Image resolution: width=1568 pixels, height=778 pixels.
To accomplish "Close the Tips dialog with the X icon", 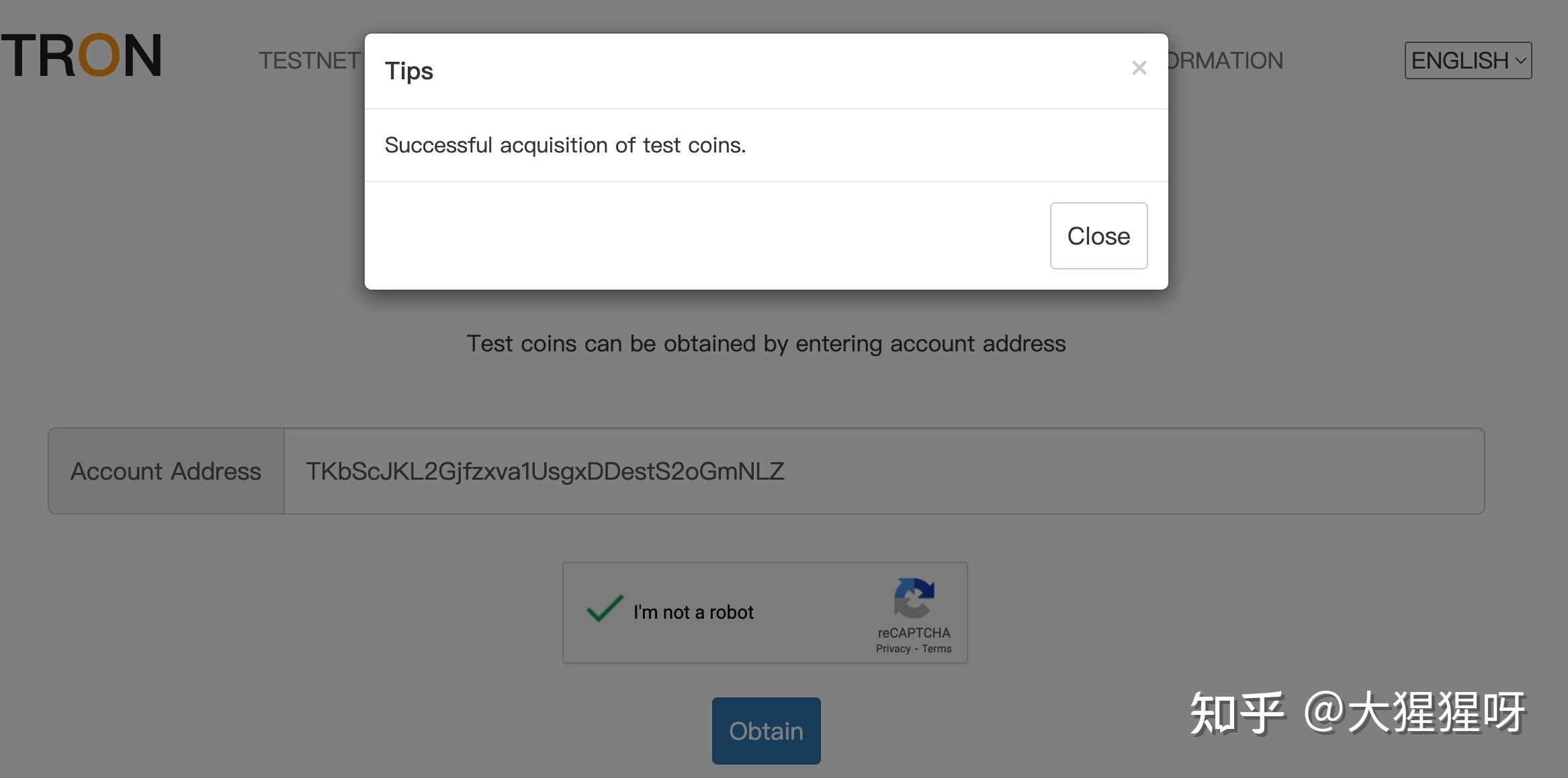I will point(1139,68).
